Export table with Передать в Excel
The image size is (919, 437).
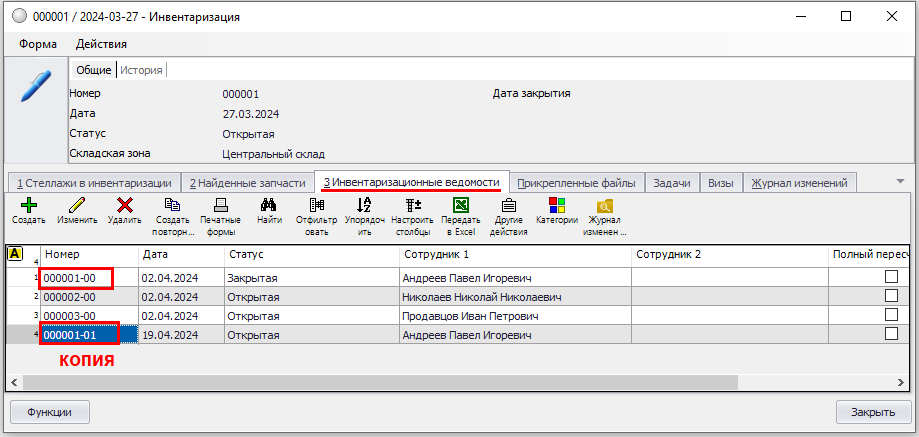[x=461, y=205]
